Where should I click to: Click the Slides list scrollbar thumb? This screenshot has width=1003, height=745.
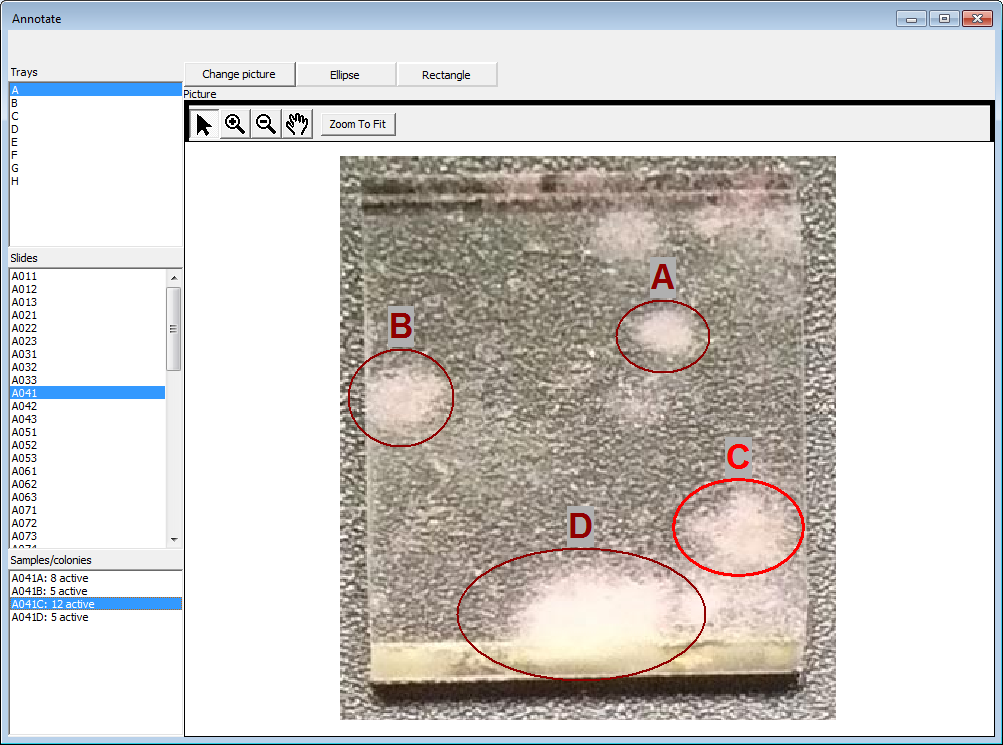174,329
